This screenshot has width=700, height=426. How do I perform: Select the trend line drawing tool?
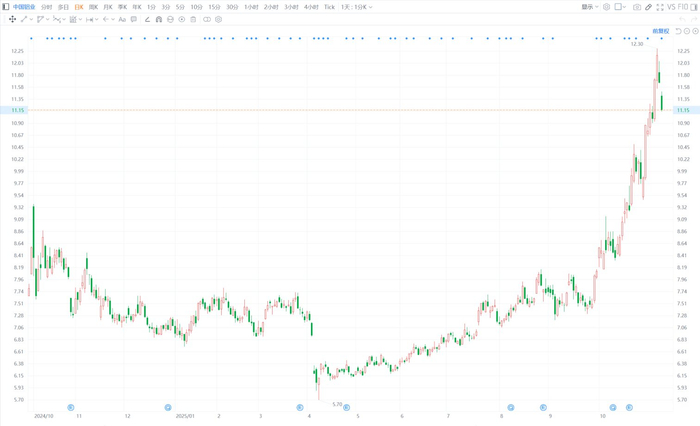(24, 19)
